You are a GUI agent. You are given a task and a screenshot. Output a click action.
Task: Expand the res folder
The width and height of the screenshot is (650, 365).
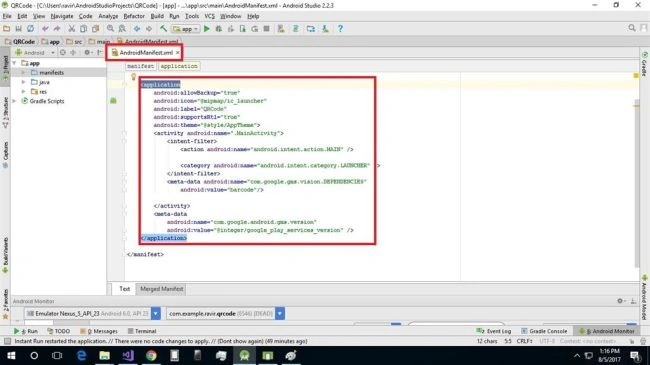24,92
